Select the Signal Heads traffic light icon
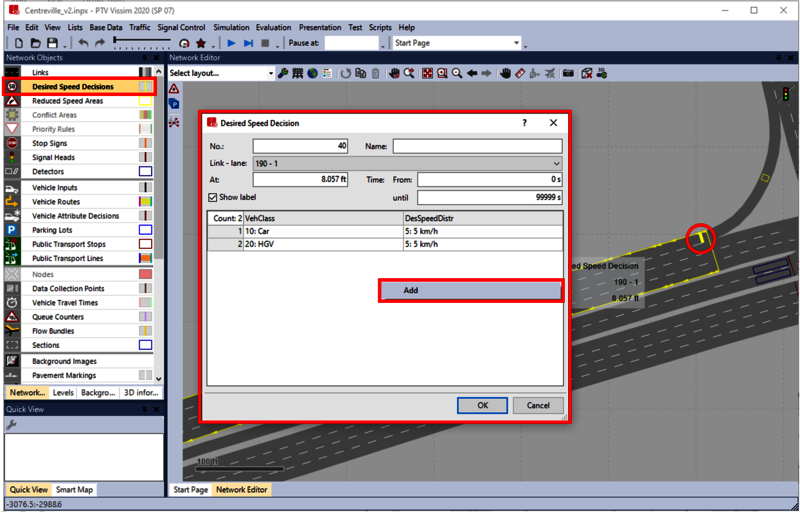The height and width of the screenshot is (512, 800). point(12,158)
